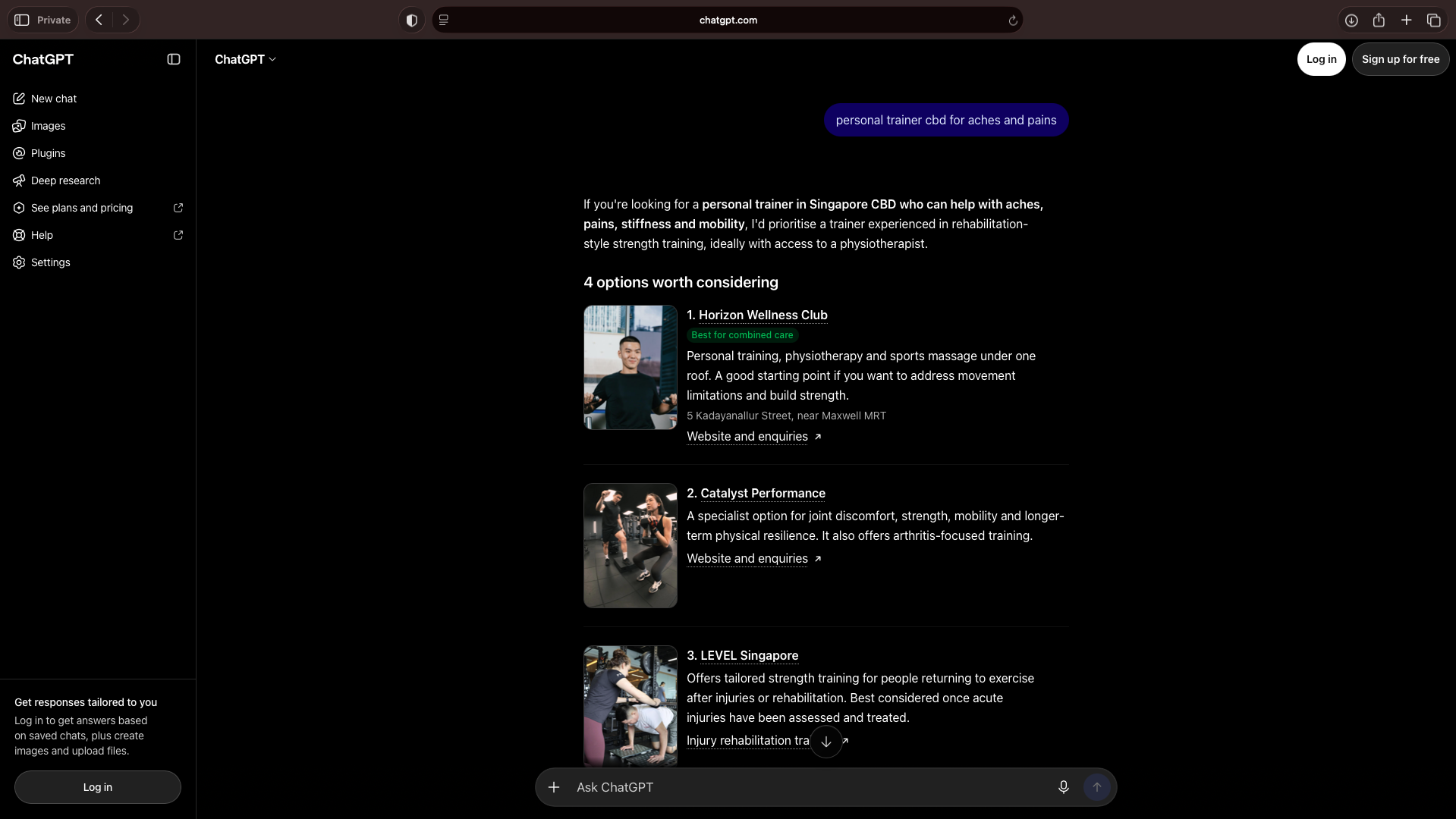The height and width of the screenshot is (819, 1456).
Task: Open the page reader icon in address bar
Action: pyautogui.click(x=444, y=20)
